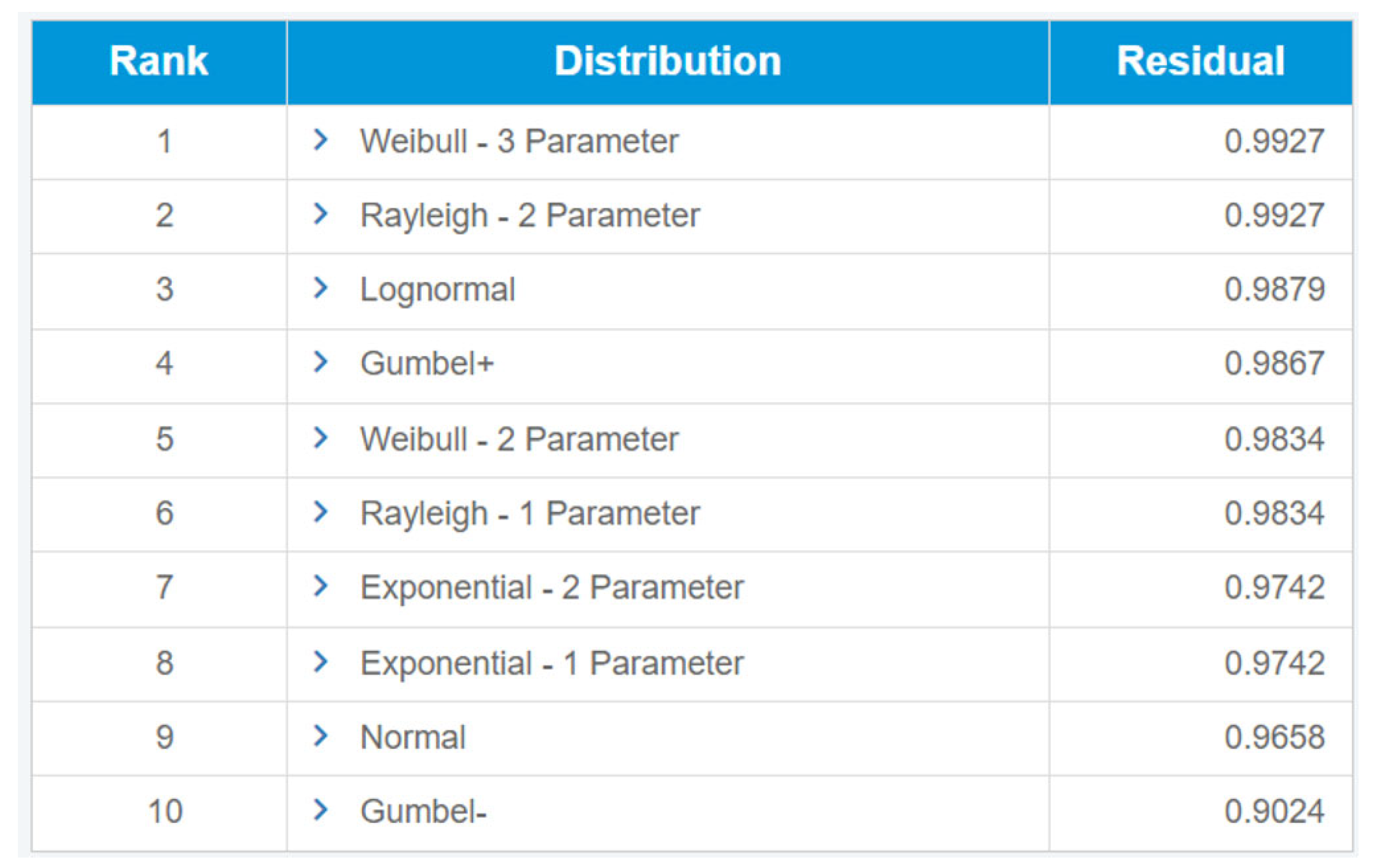Image resolution: width=1373 pixels, height=868 pixels.
Task: Click the chevron beside Gumbel-
Action: [x=321, y=810]
